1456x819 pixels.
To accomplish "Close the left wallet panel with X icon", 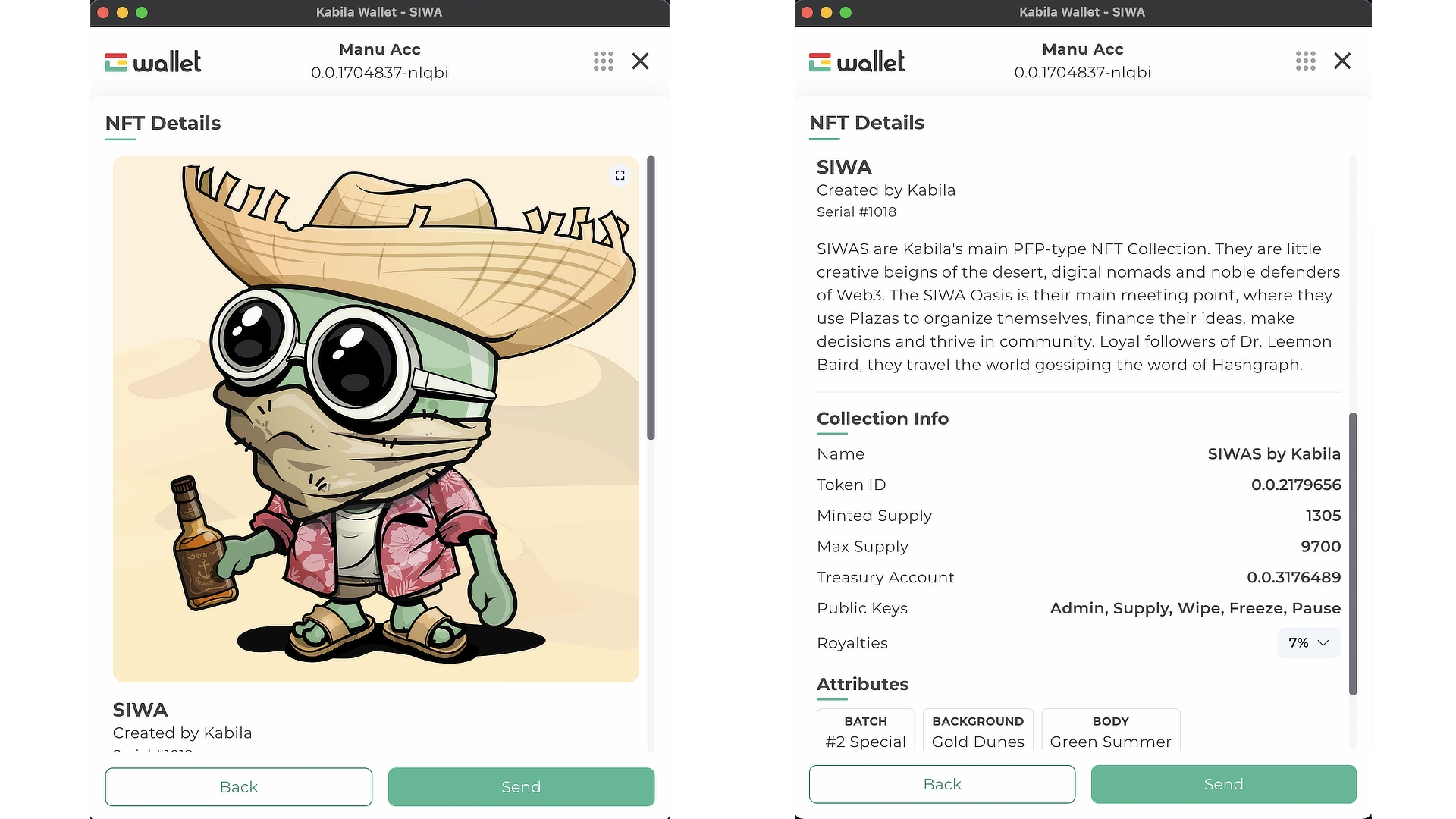I will [640, 61].
